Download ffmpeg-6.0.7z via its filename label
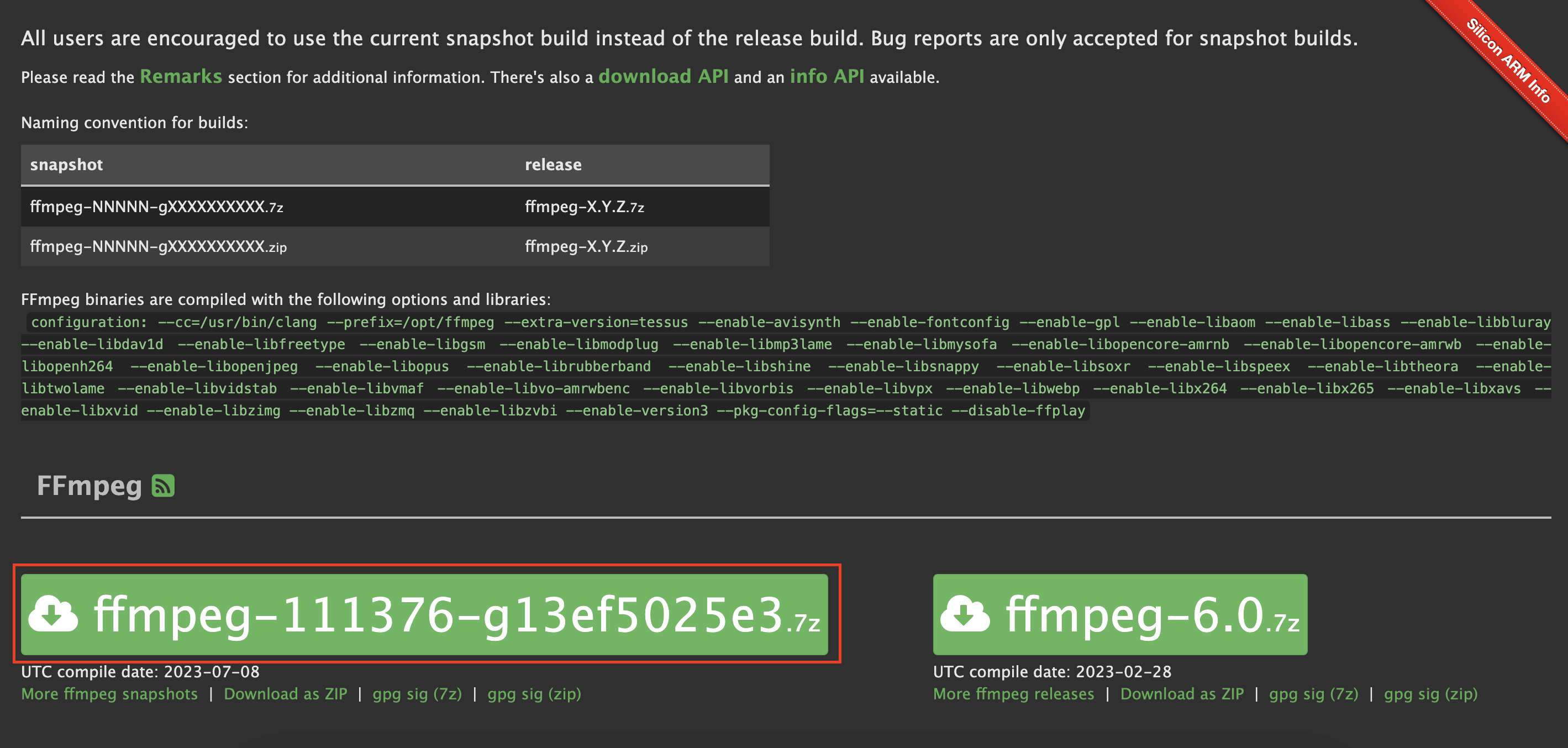 coord(1151,615)
